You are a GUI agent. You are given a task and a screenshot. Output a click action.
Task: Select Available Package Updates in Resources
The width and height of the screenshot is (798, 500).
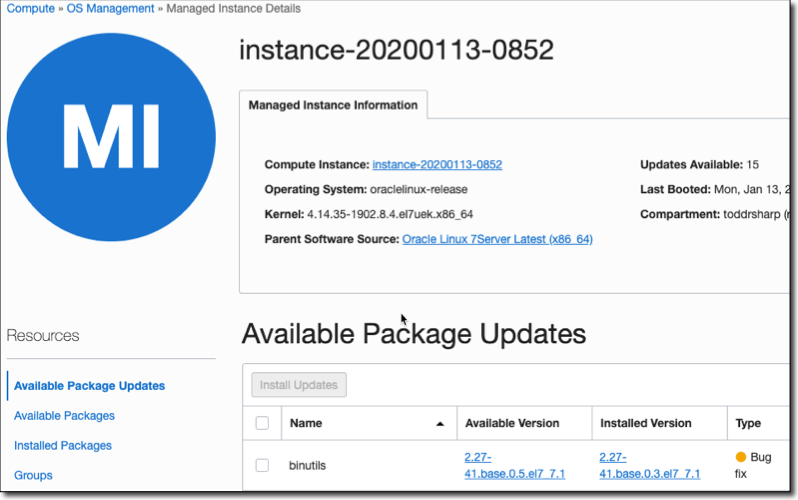coord(89,386)
